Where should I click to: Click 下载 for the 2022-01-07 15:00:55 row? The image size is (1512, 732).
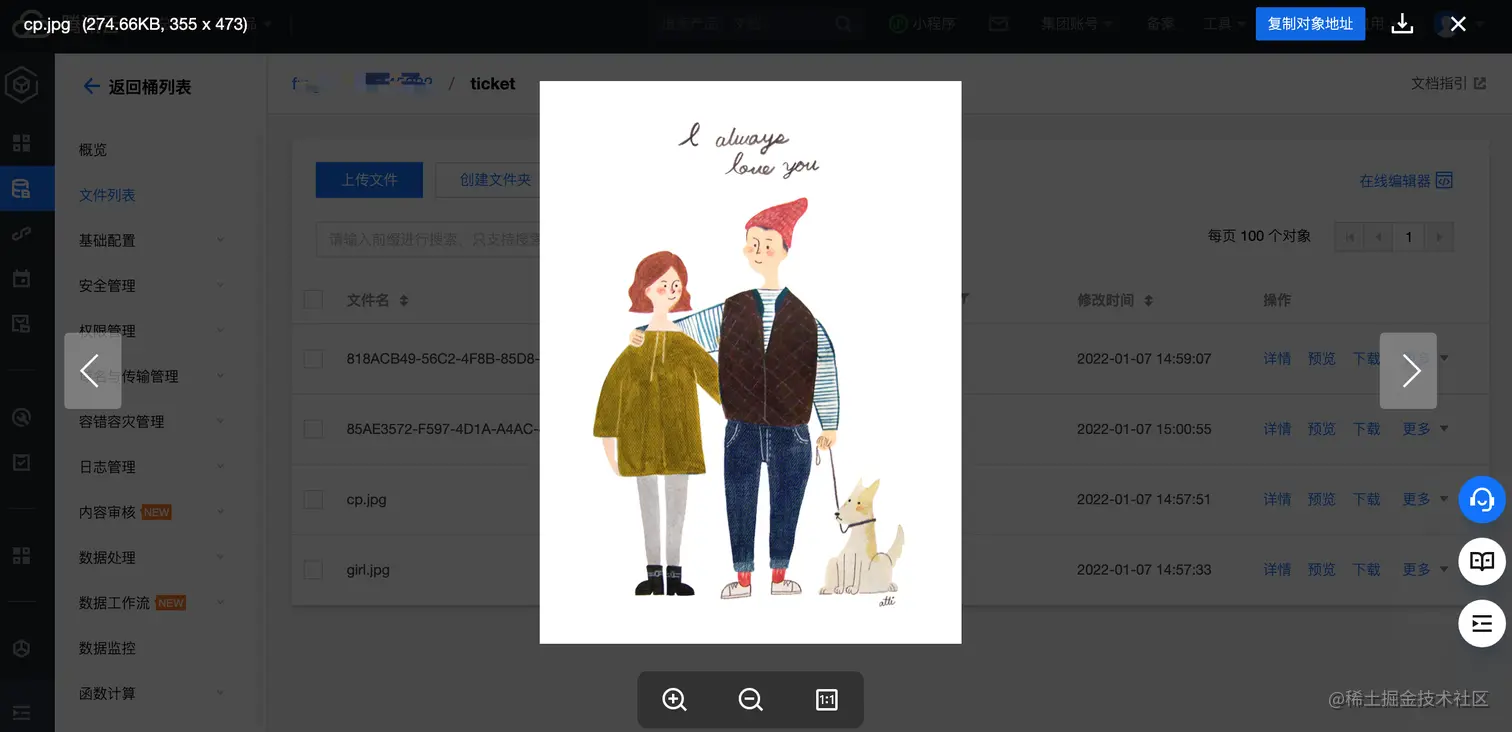click(x=1366, y=429)
